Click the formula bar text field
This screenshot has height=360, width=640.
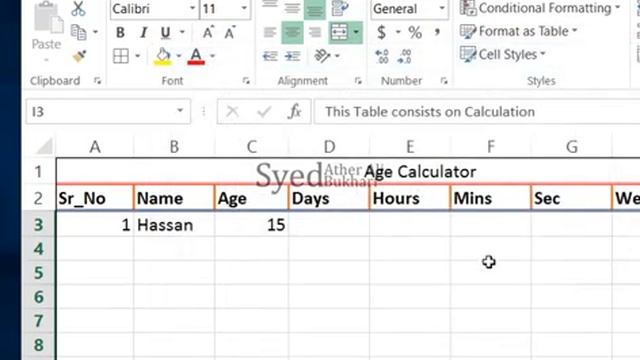477,111
